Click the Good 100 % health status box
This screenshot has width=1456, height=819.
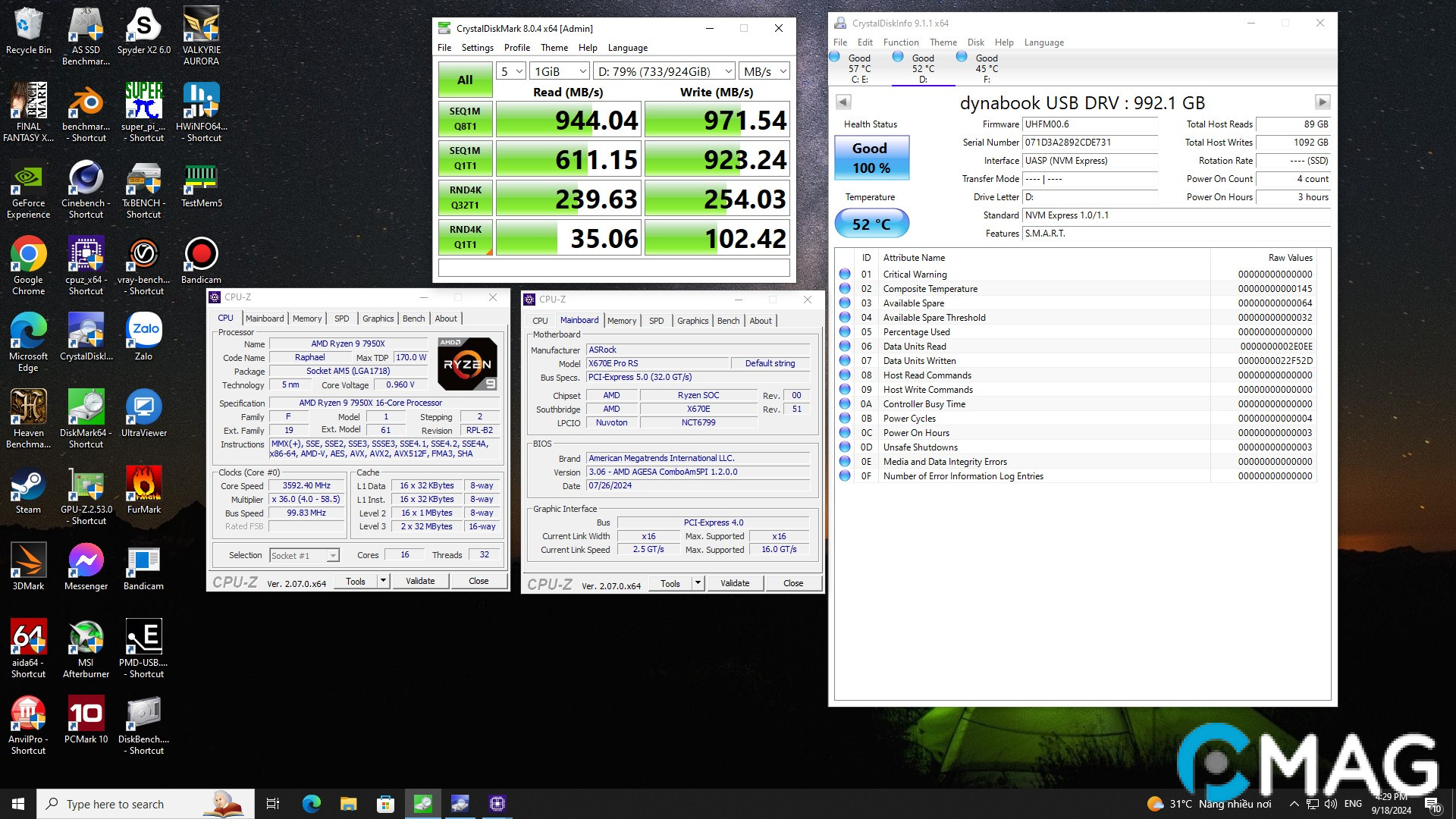871,158
